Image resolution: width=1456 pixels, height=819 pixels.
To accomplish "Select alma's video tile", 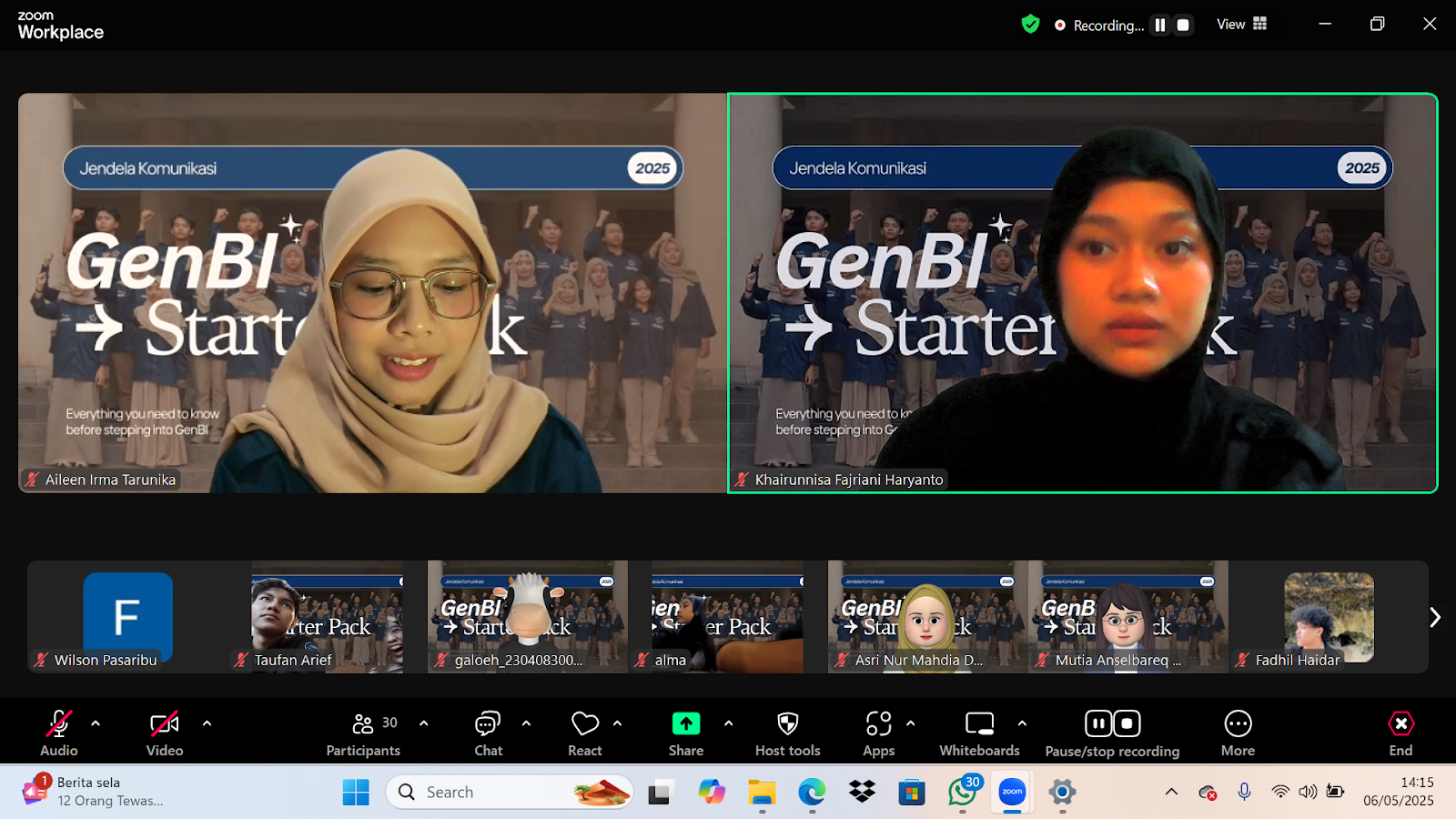I will (728, 617).
